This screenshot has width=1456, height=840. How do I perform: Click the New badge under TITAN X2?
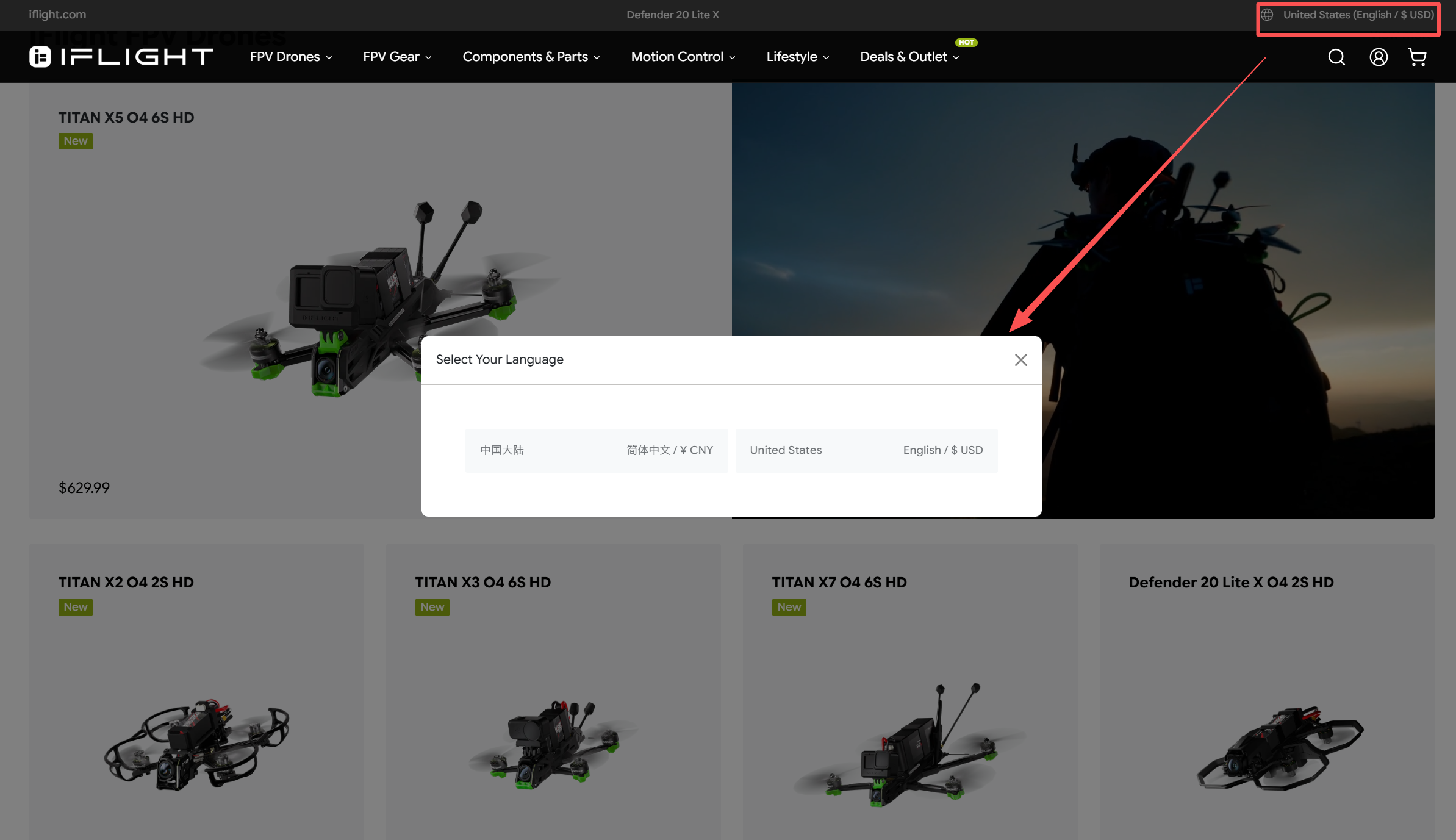tap(76, 607)
